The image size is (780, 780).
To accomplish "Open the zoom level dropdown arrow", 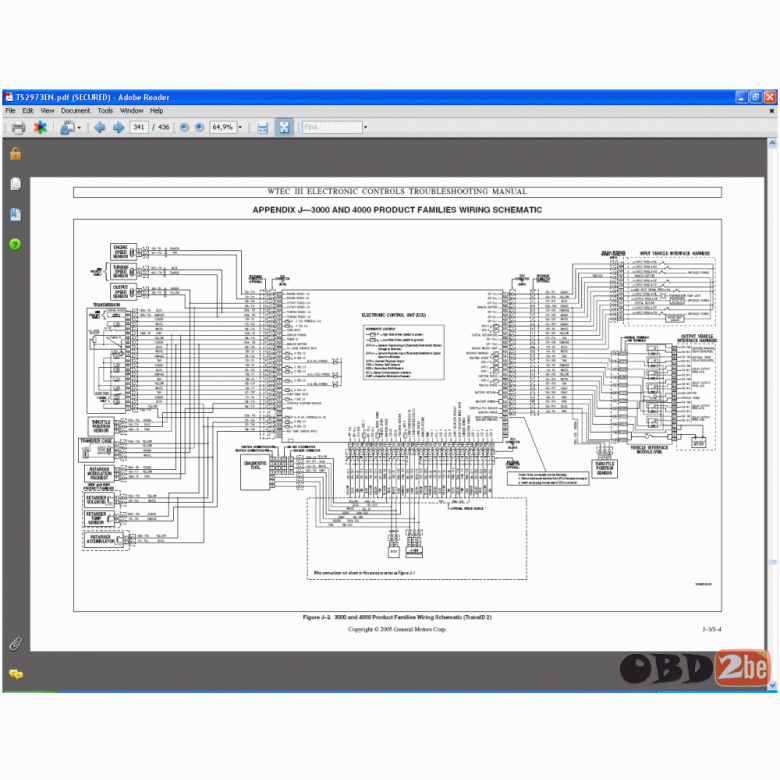I will (240, 127).
